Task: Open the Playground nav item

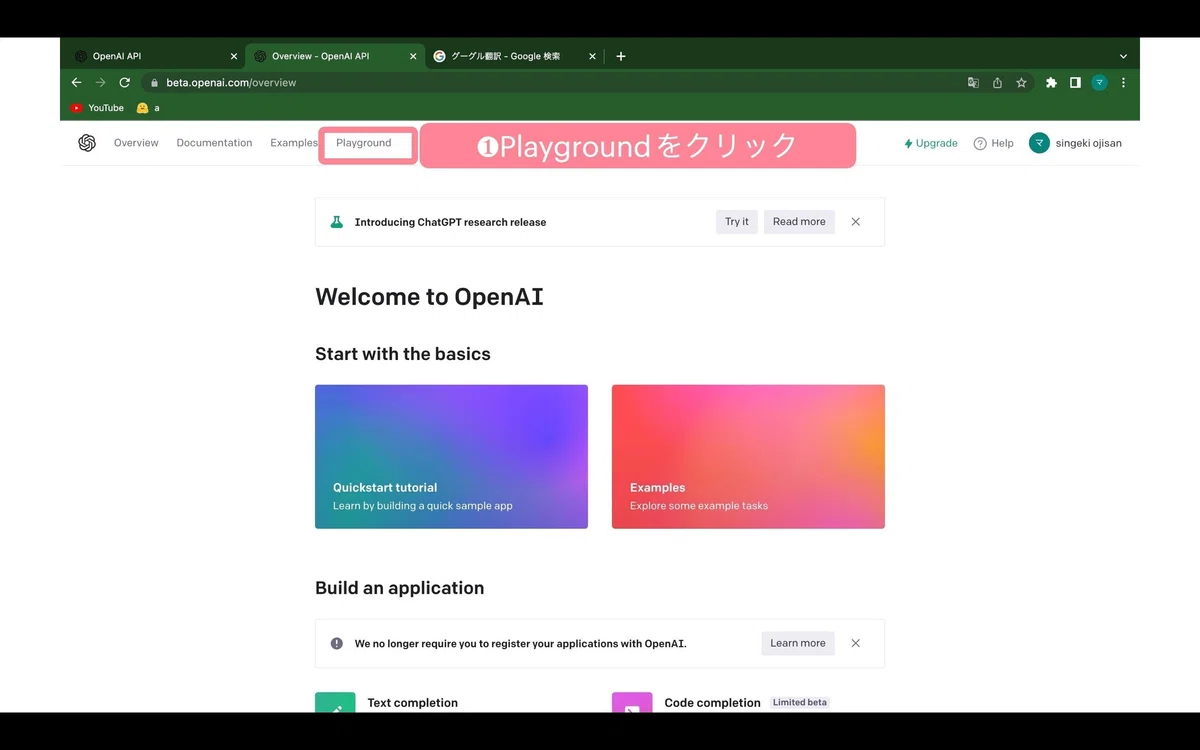Action: click(364, 143)
